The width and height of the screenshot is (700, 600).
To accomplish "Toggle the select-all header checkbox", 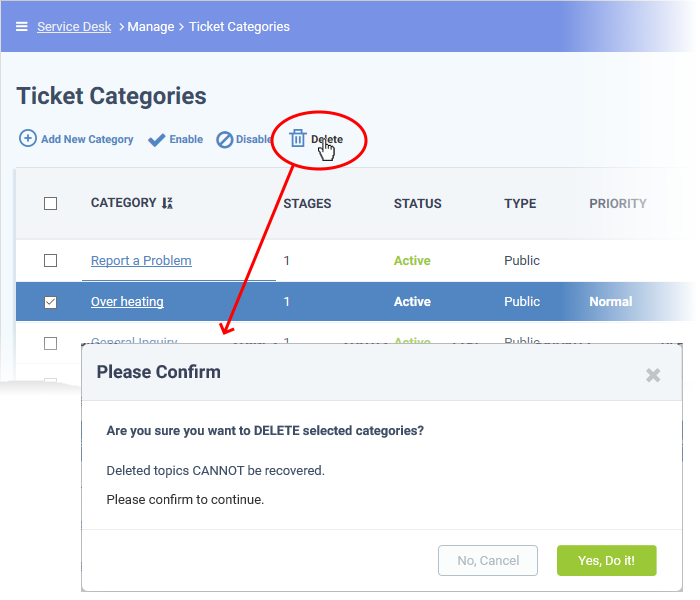I will tap(50, 204).
